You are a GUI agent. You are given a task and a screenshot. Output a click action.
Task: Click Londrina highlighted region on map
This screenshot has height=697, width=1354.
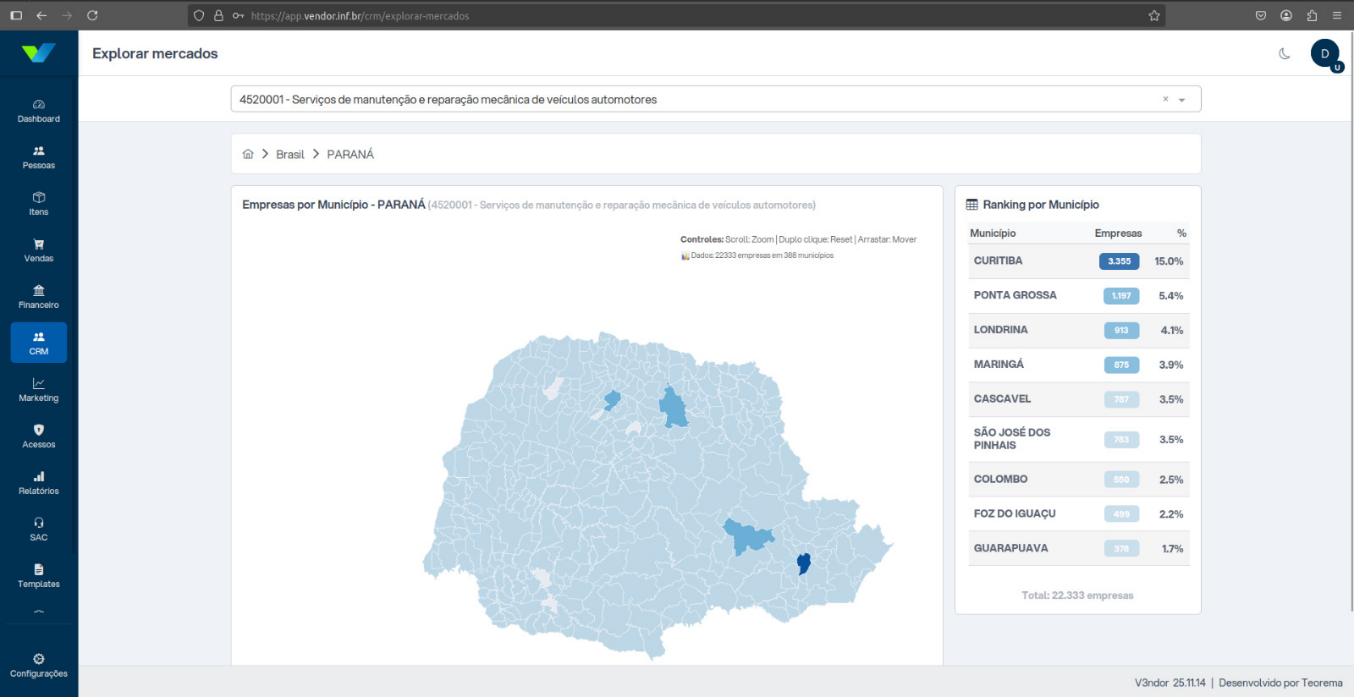[673, 407]
